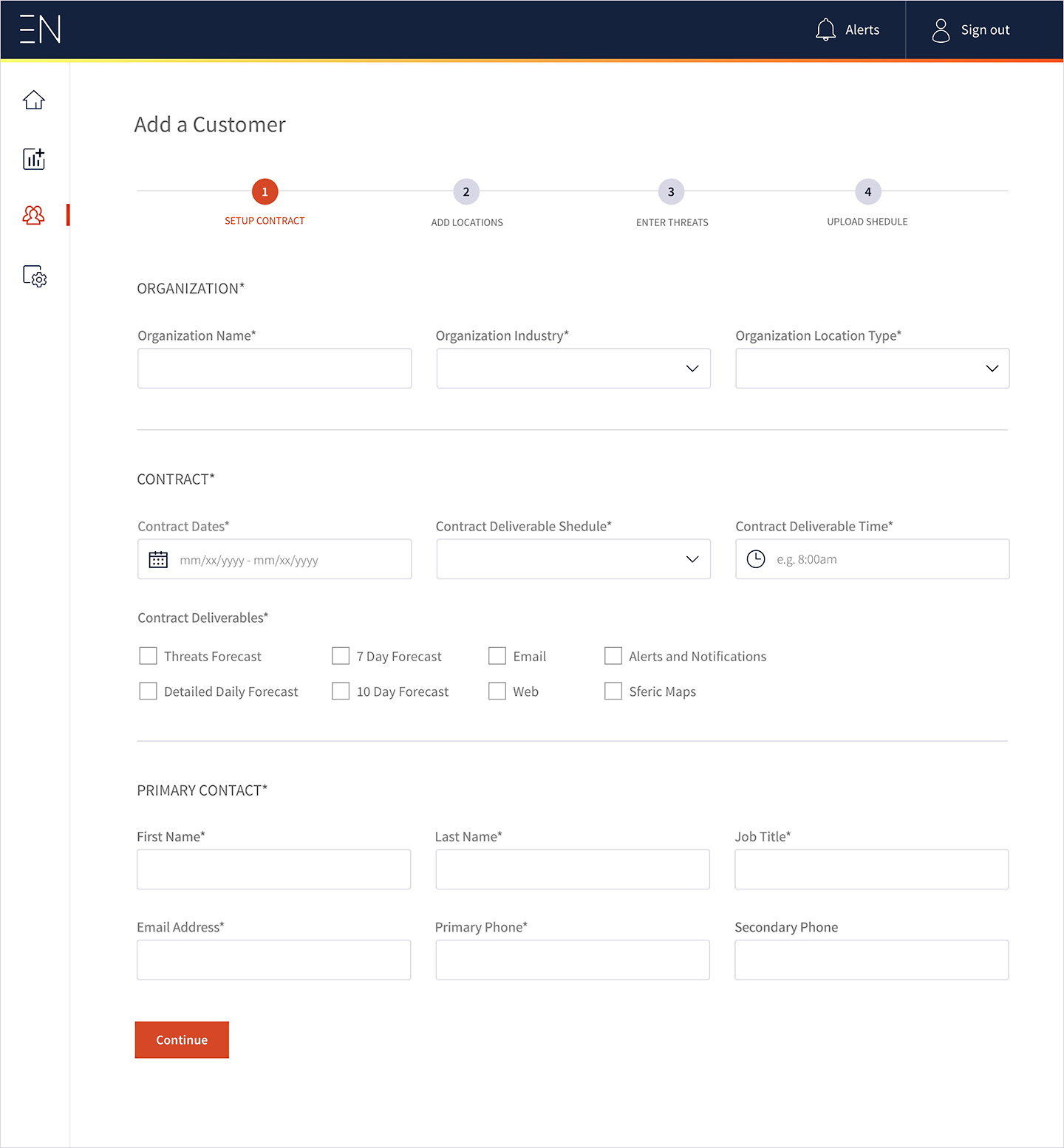This screenshot has width=1064, height=1148.
Task: Select the Customers people icon in sidebar
Action: (x=34, y=215)
